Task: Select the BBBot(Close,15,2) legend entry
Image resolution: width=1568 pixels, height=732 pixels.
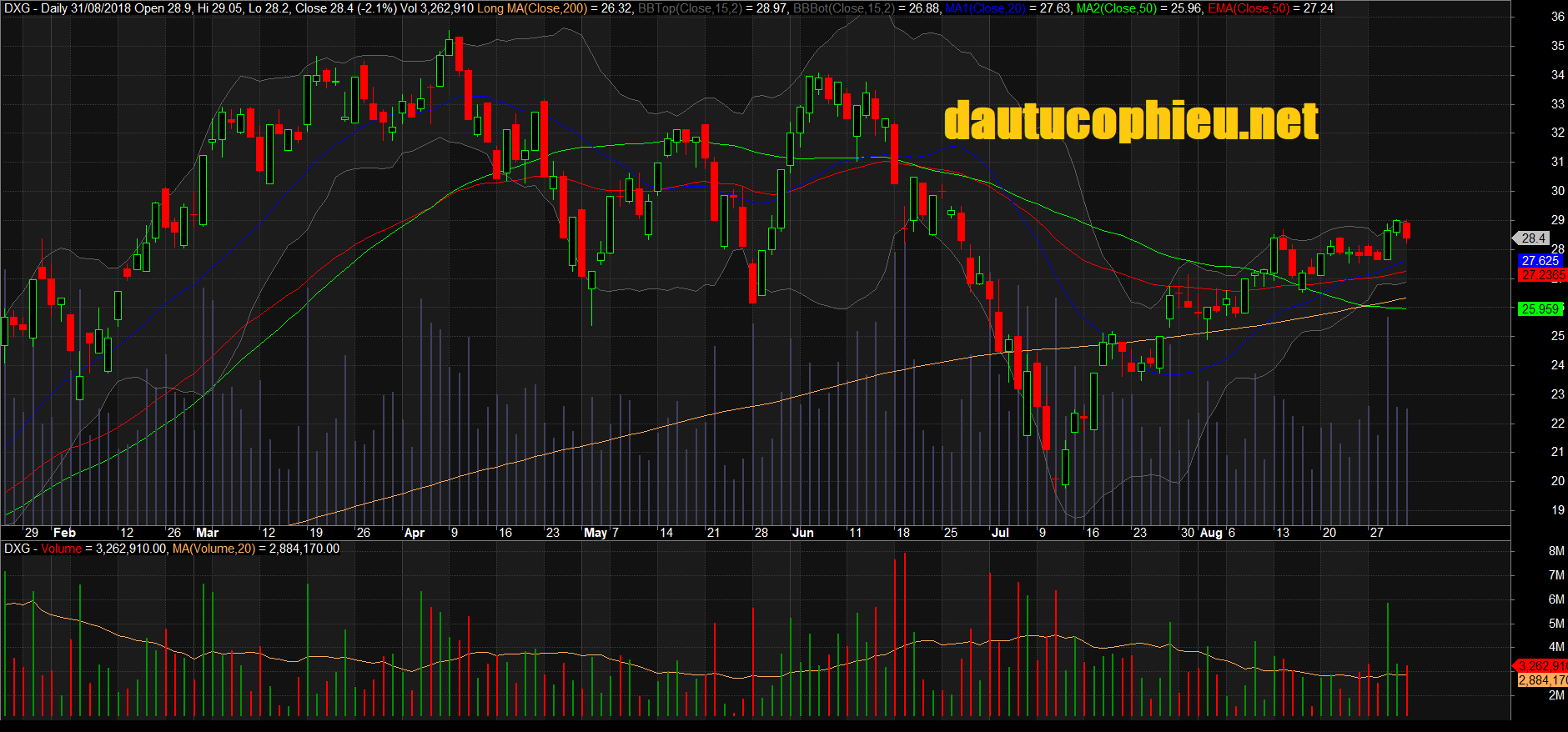Action: pos(843,8)
